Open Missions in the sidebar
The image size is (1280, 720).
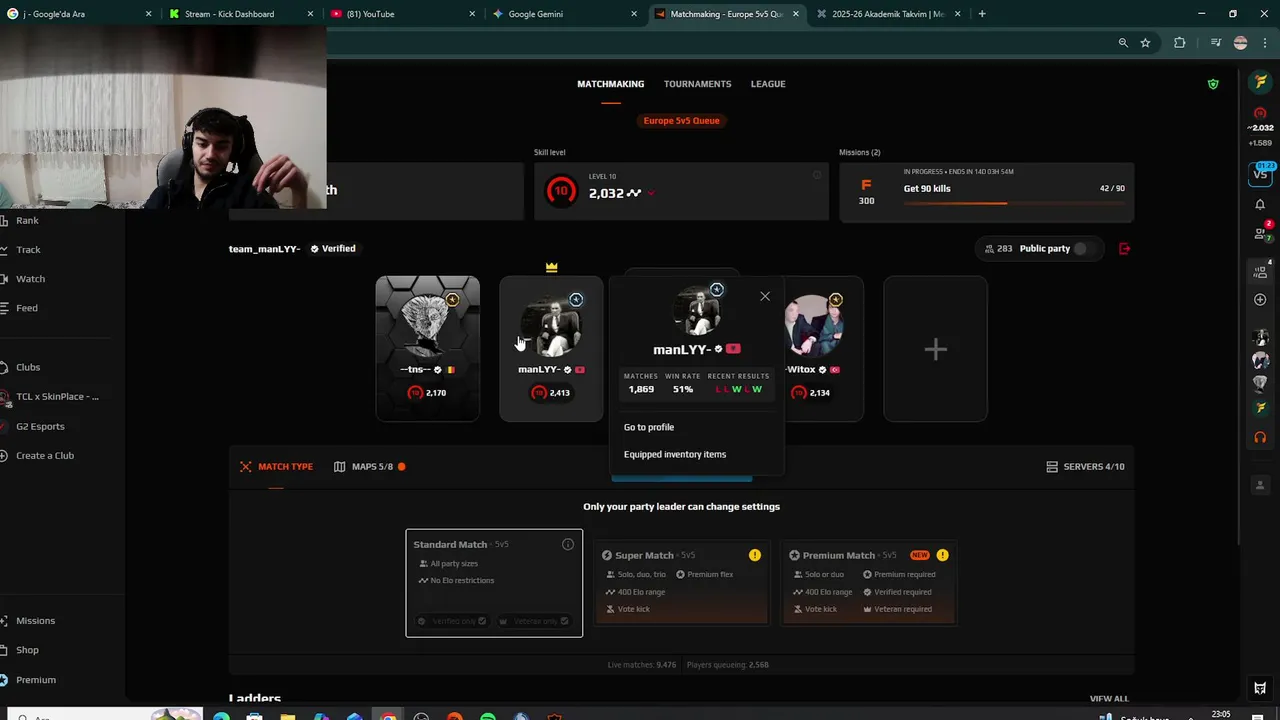35,621
